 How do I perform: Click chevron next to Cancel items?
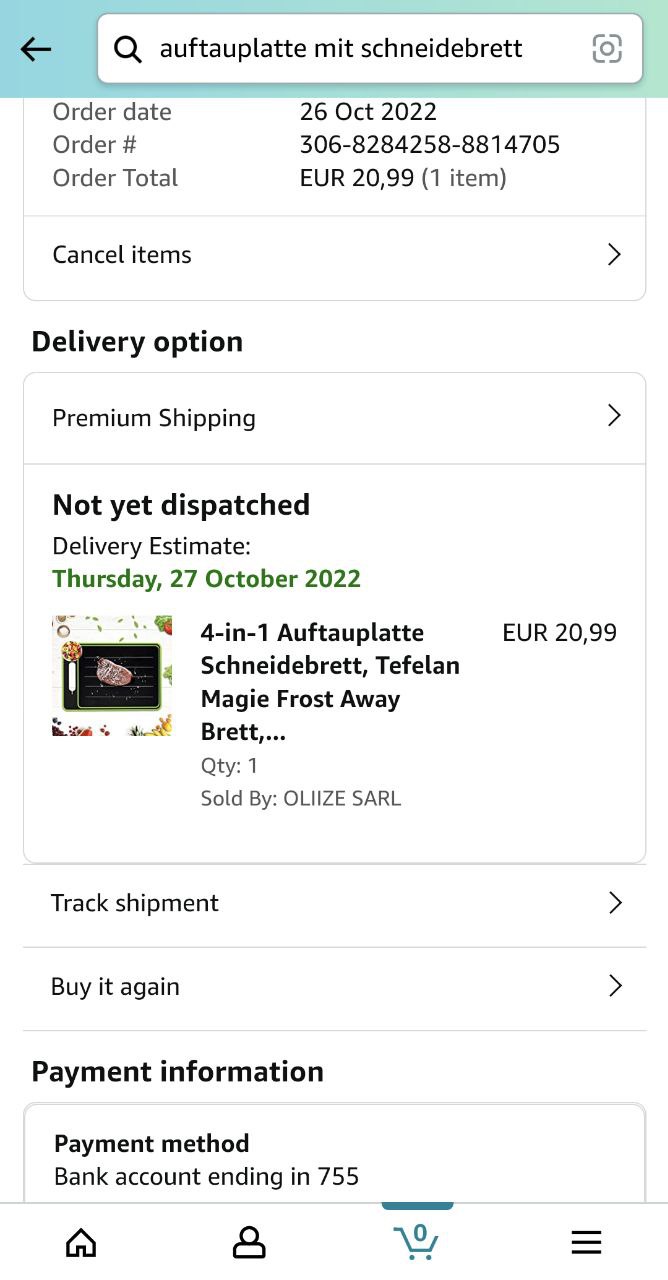click(x=614, y=255)
